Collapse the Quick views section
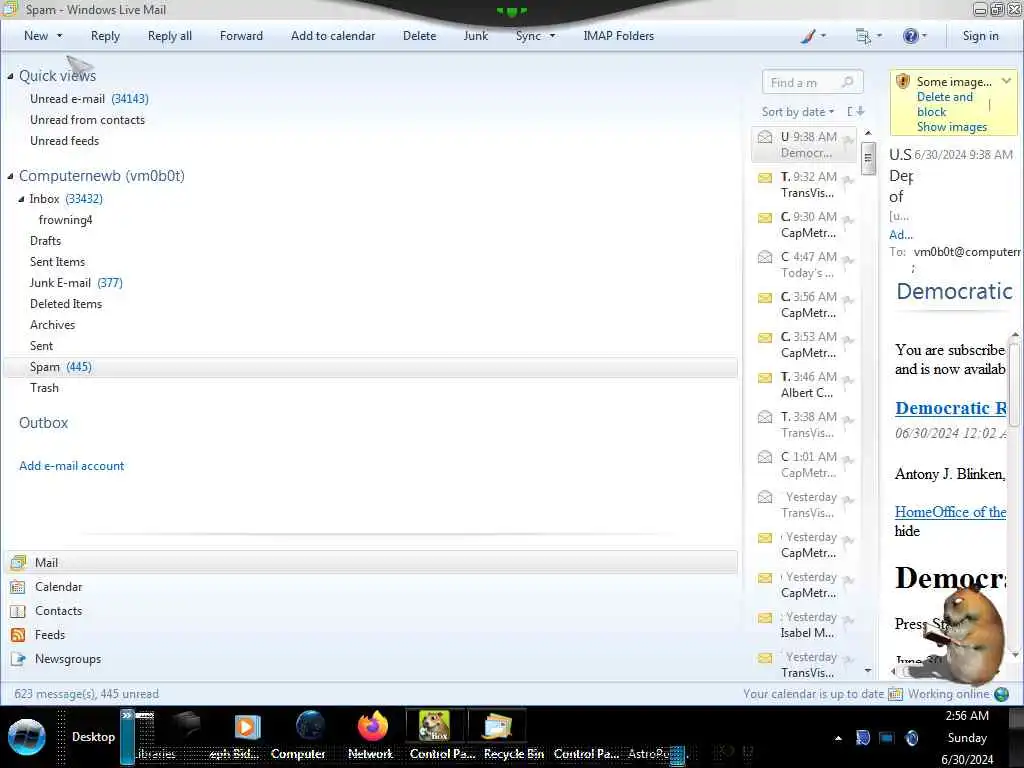 point(10,76)
